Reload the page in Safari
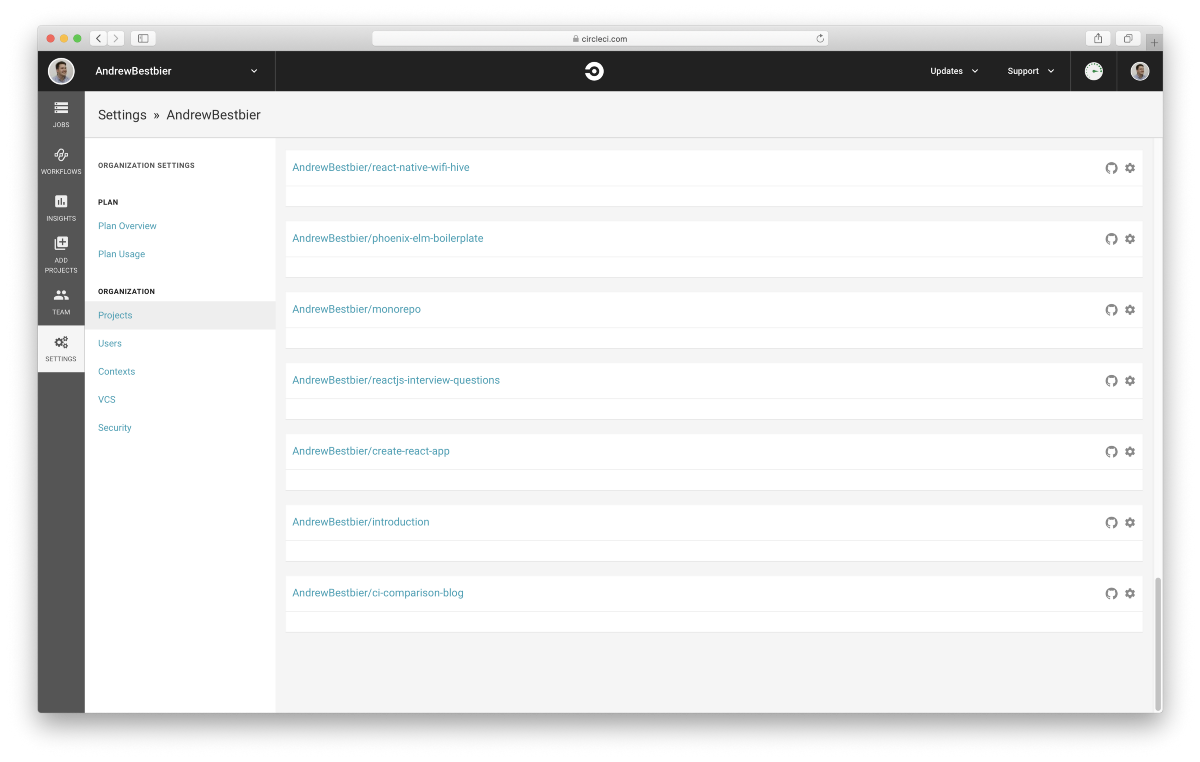Viewport: 1200px width, 762px height. [820, 38]
